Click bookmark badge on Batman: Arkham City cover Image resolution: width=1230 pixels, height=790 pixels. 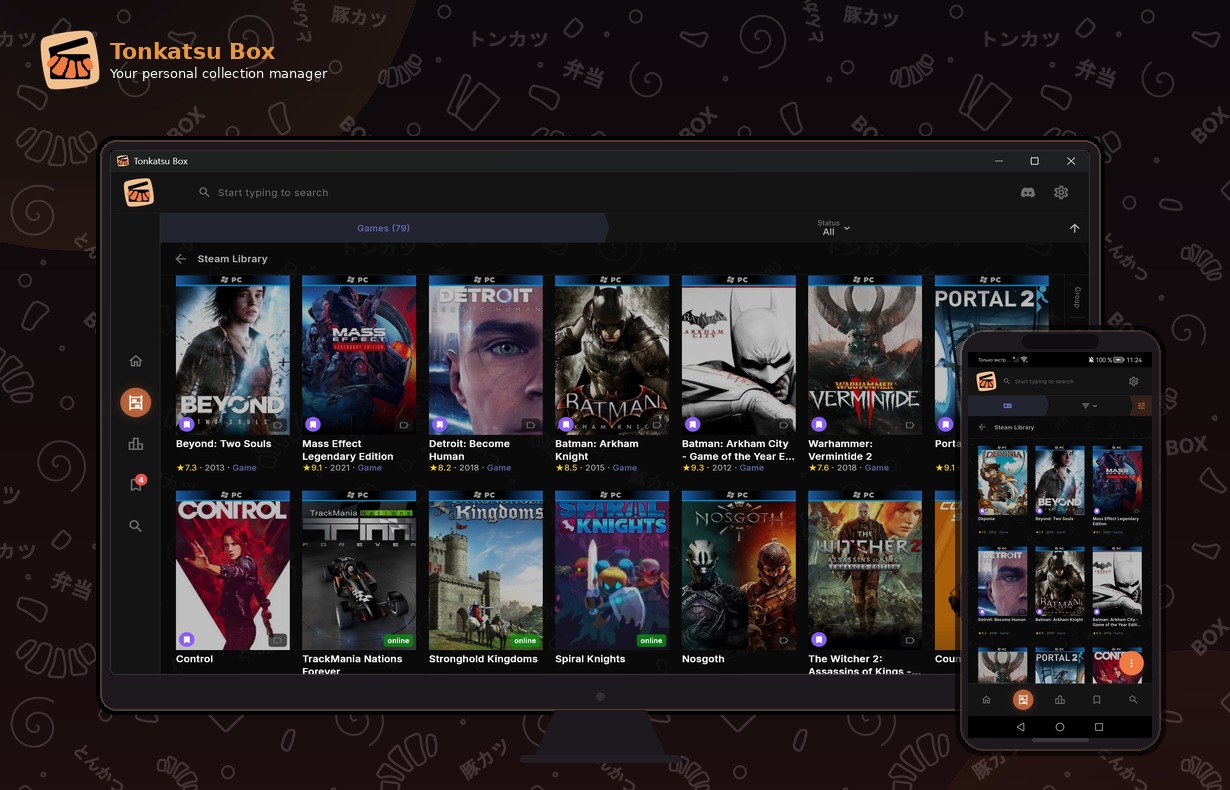coord(692,424)
